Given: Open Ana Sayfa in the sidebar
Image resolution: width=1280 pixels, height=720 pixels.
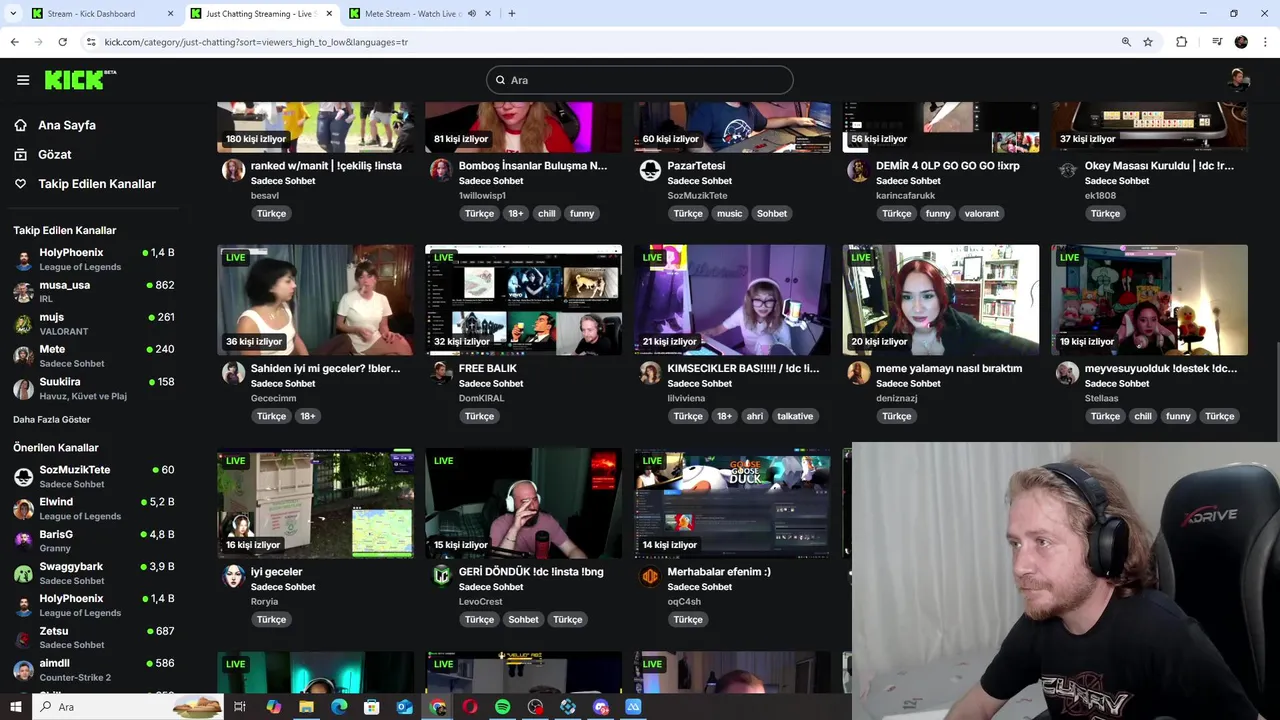Looking at the screenshot, I should (x=67, y=125).
